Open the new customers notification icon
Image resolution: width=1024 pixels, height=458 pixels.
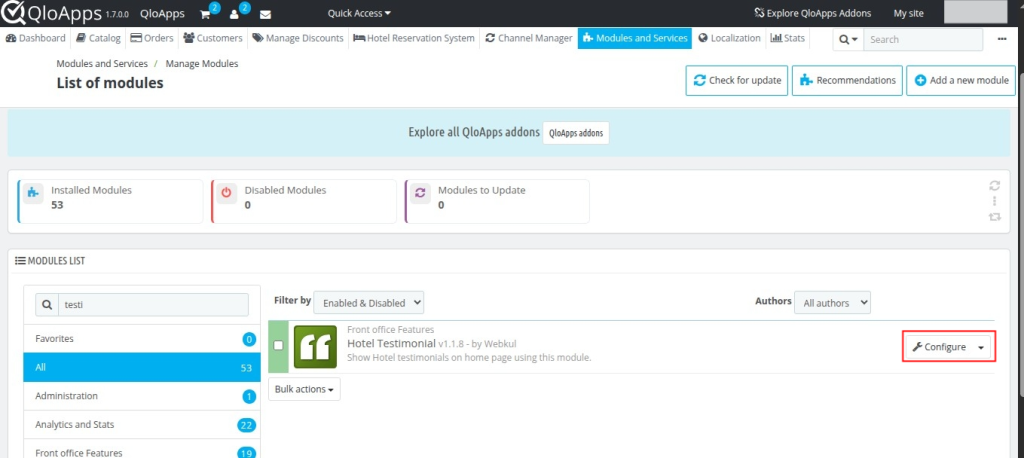point(234,14)
